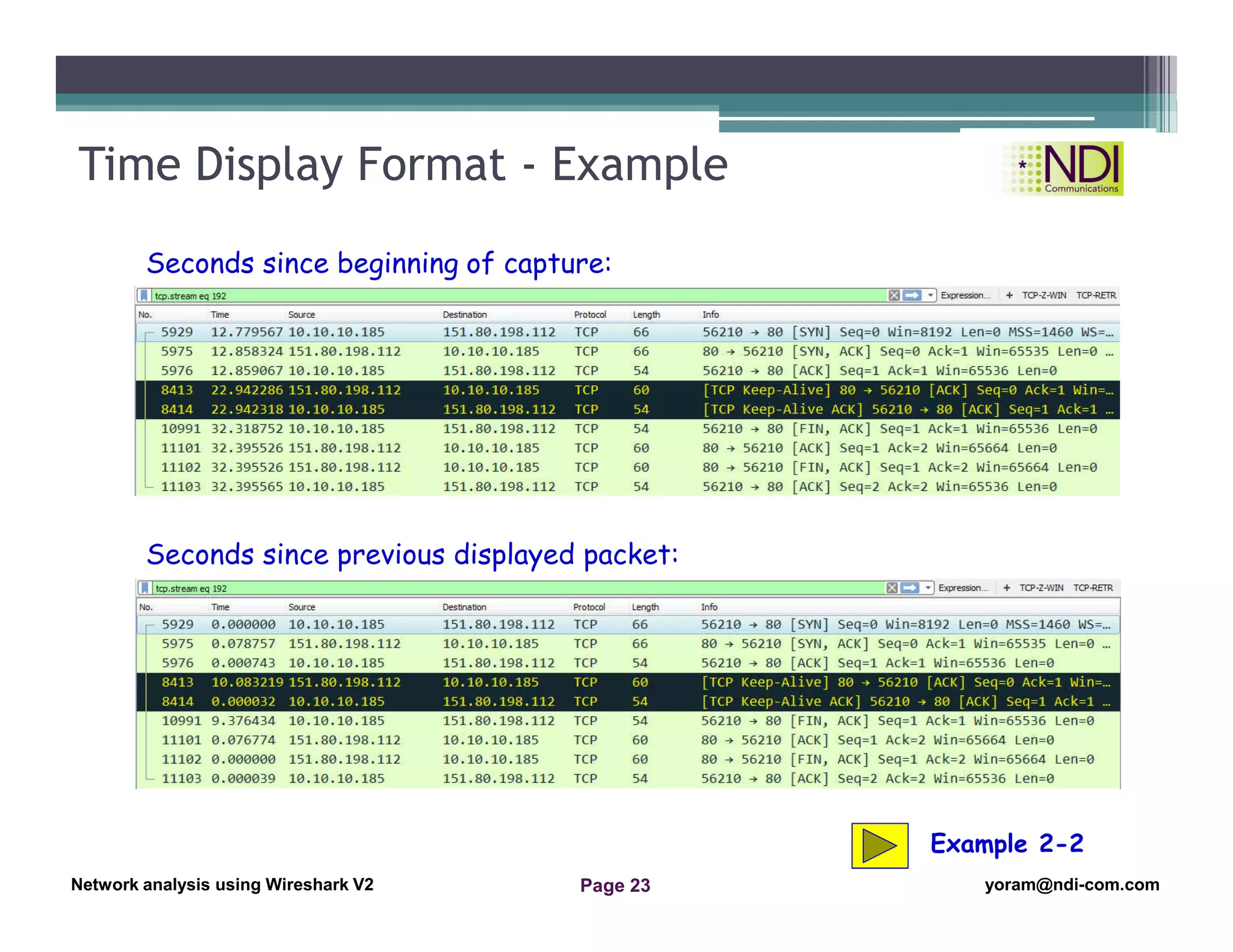Click the plus add-filter button in lower toolbar
Screen dimensions: 1233x952
coord(1007,587)
